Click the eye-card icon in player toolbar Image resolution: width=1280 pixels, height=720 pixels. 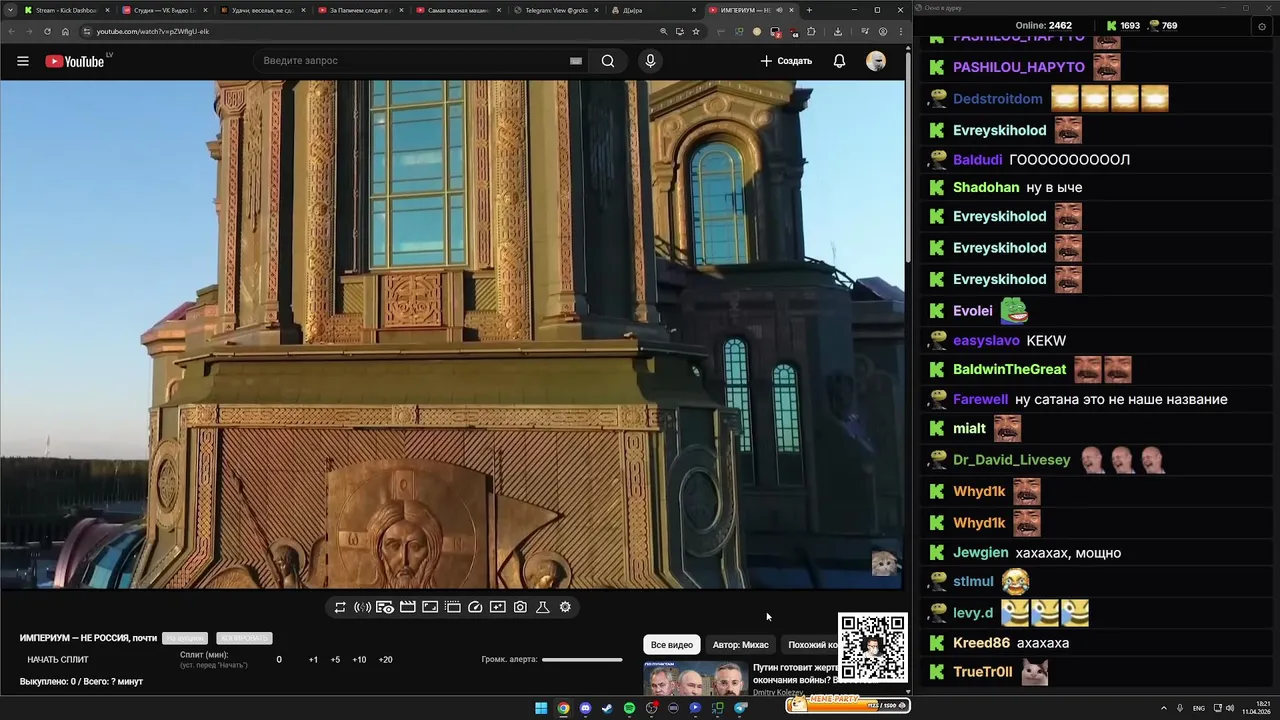385,607
